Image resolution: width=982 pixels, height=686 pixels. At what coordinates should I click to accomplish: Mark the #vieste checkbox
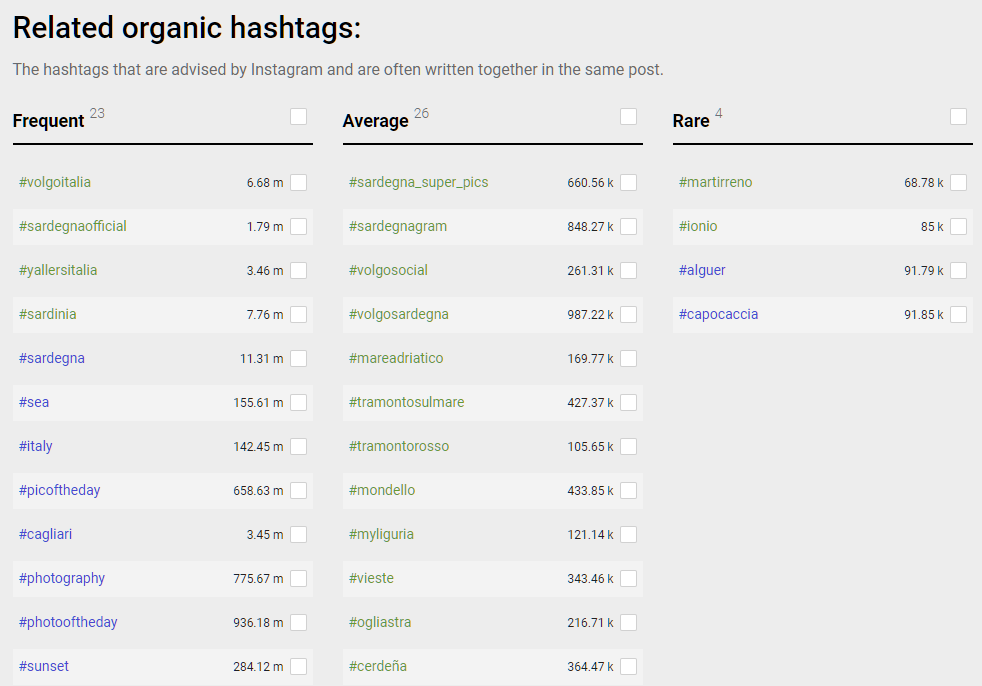[629, 578]
